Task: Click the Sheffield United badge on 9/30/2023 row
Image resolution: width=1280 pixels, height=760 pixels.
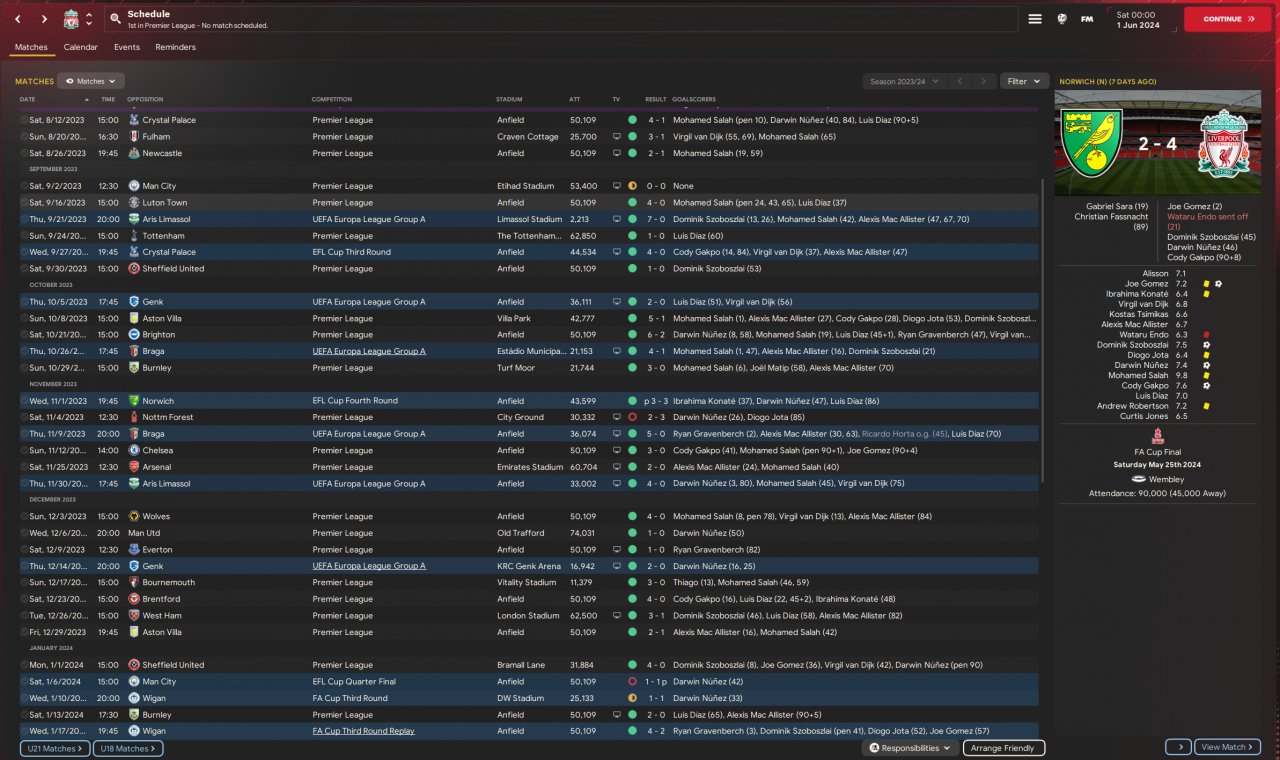Action: [x=133, y=269]
